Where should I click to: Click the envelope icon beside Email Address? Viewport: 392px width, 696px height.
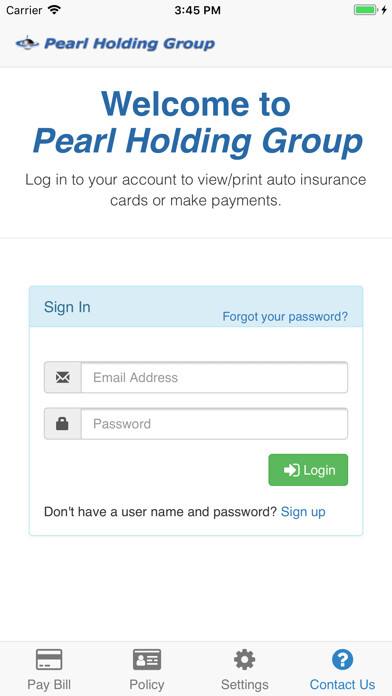[x=63, y=377]
